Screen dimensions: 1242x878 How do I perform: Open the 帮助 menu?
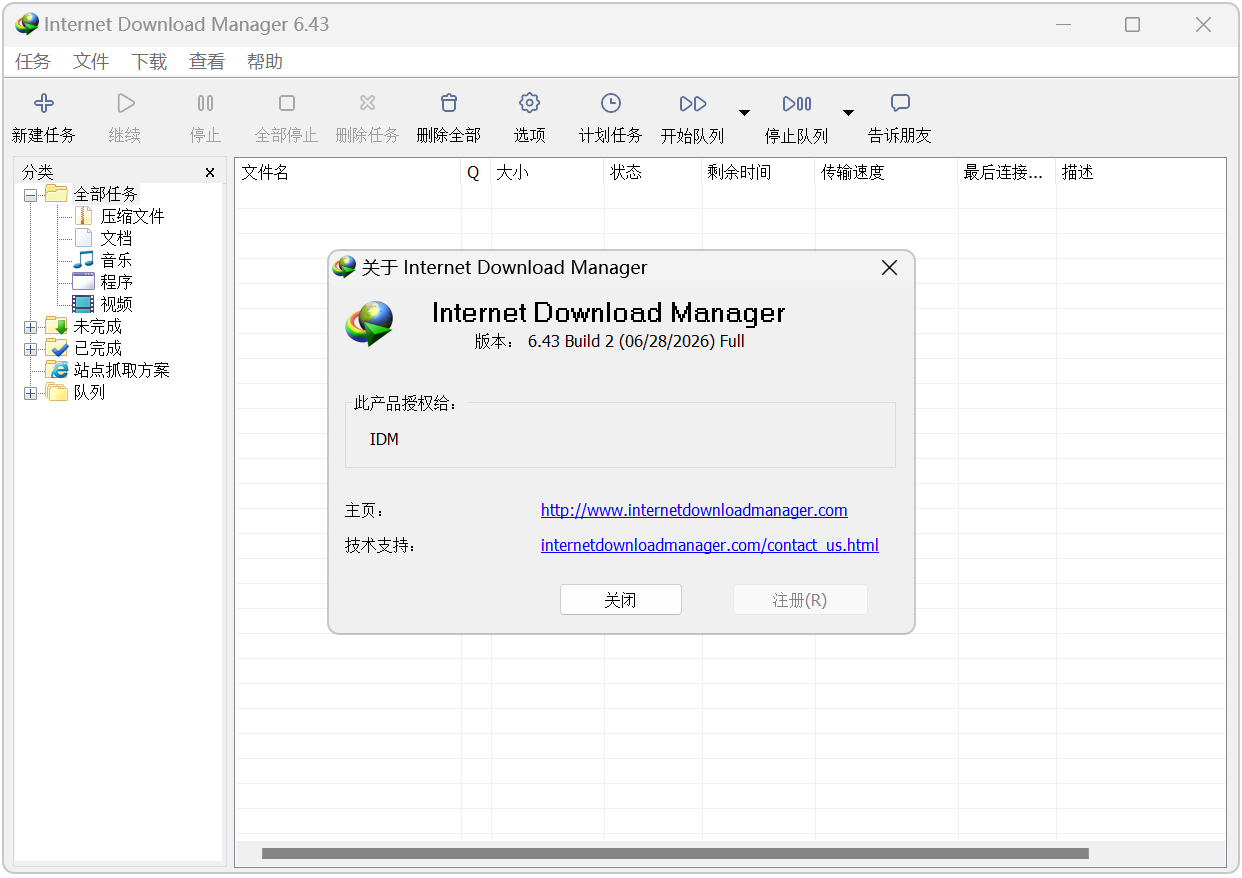[265, 62]
